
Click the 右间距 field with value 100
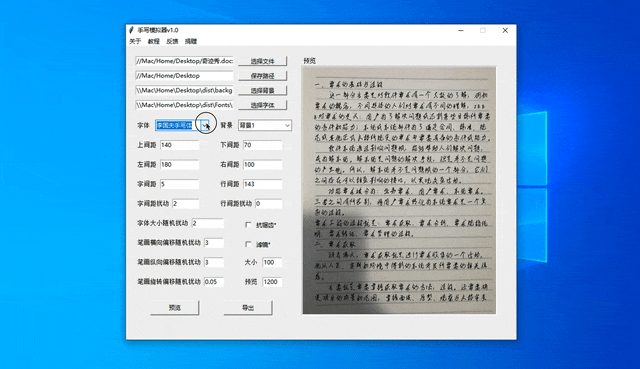pos(262,164)
